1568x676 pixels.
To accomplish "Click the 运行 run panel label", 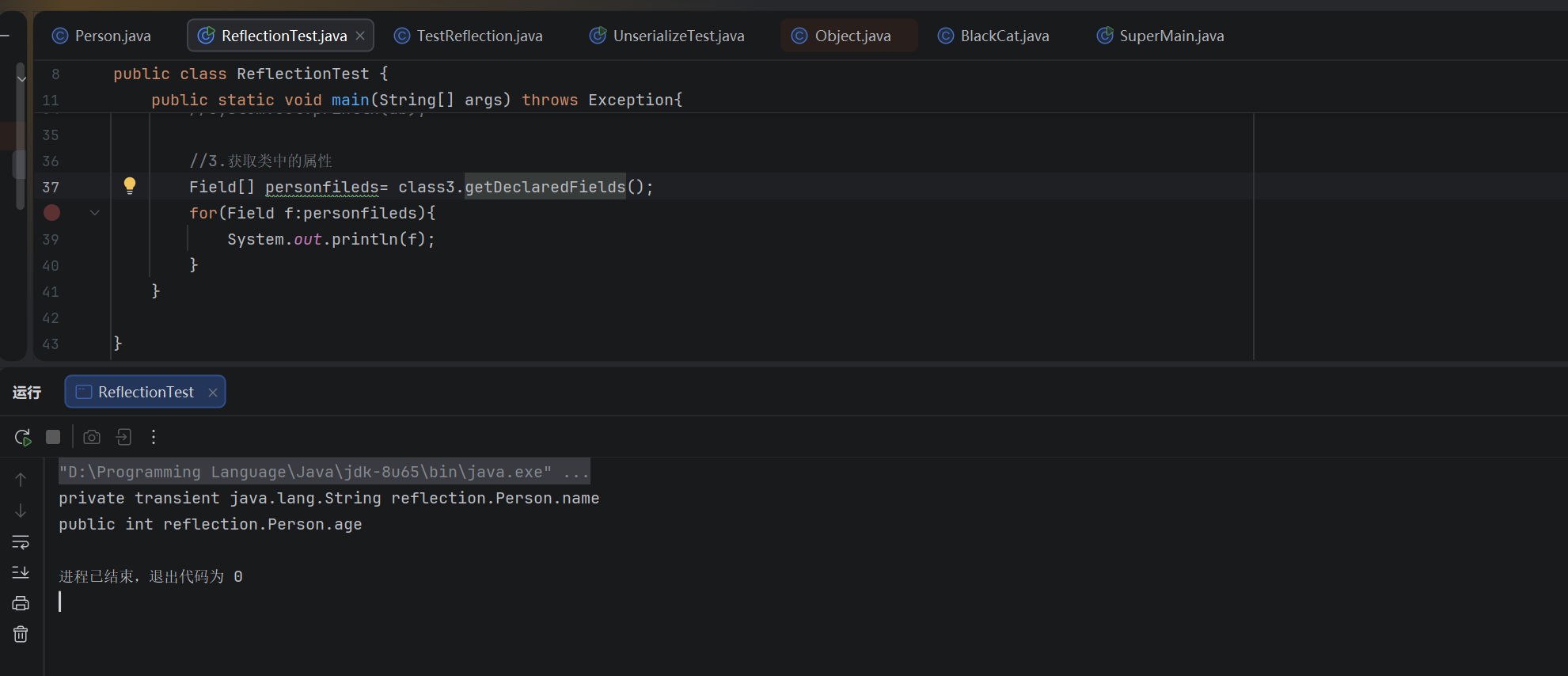I will (27, 392).
